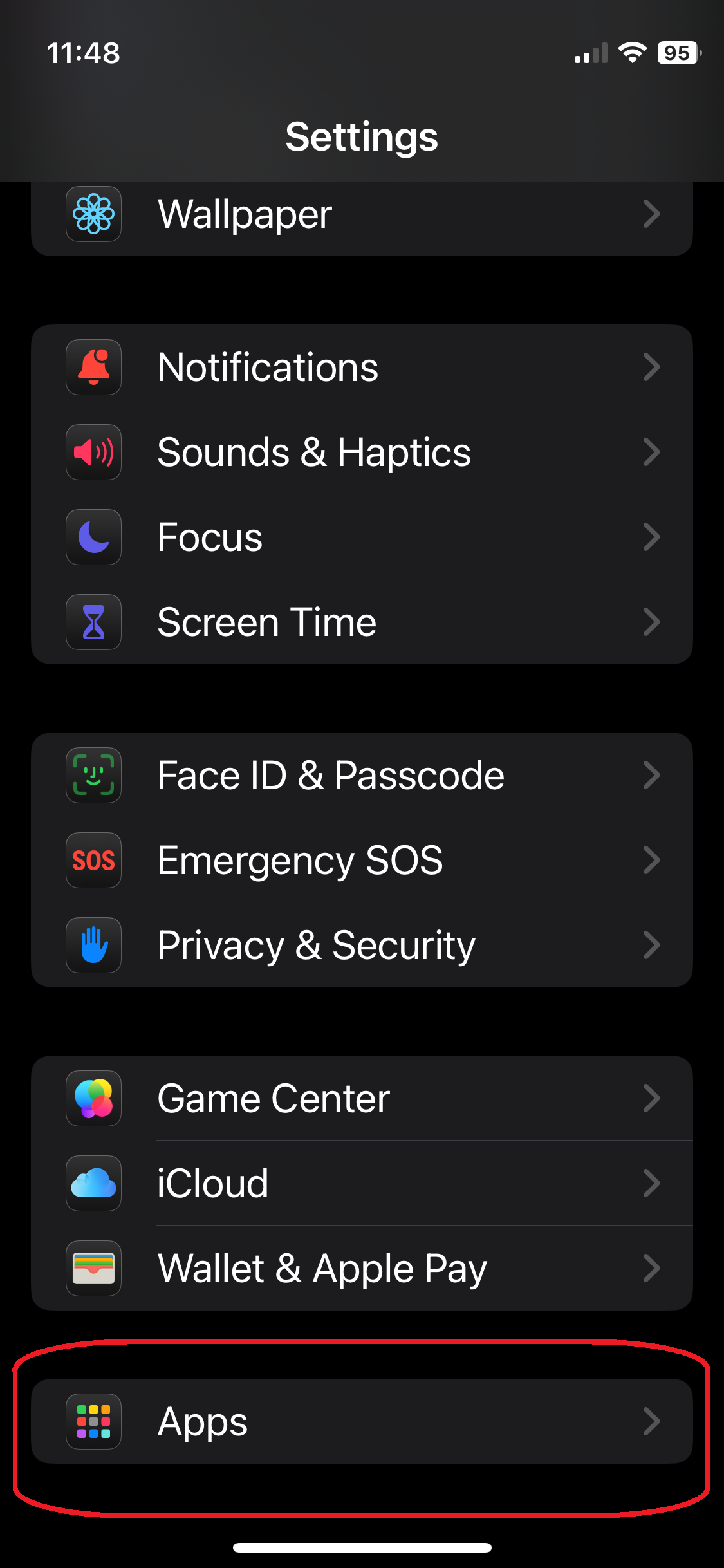Tap the Wallet cards icon

93,1268
